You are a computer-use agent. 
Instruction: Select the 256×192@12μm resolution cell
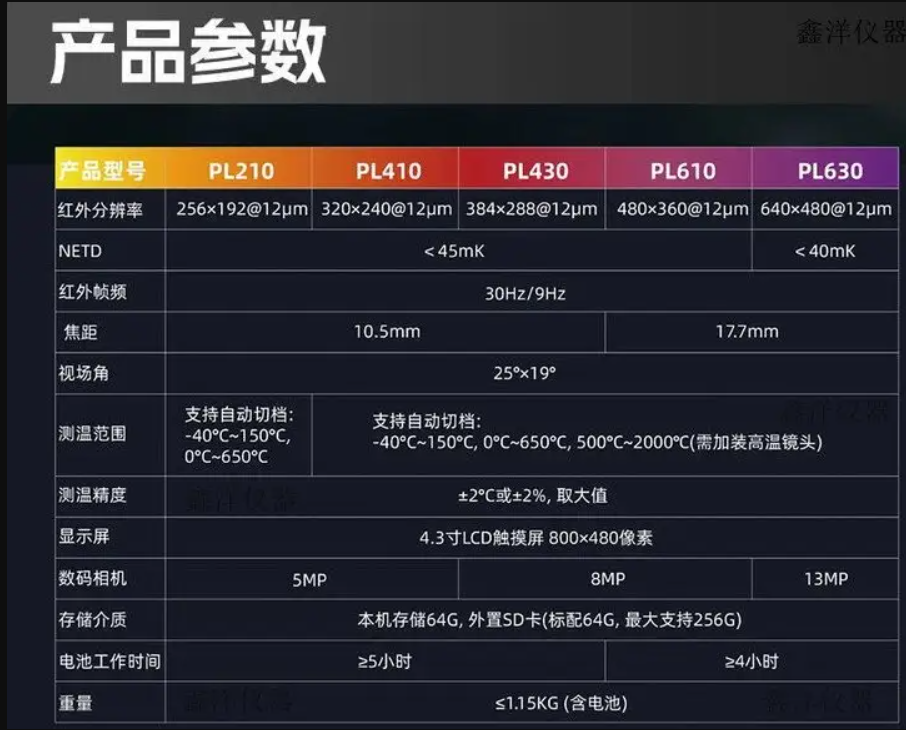238,210
